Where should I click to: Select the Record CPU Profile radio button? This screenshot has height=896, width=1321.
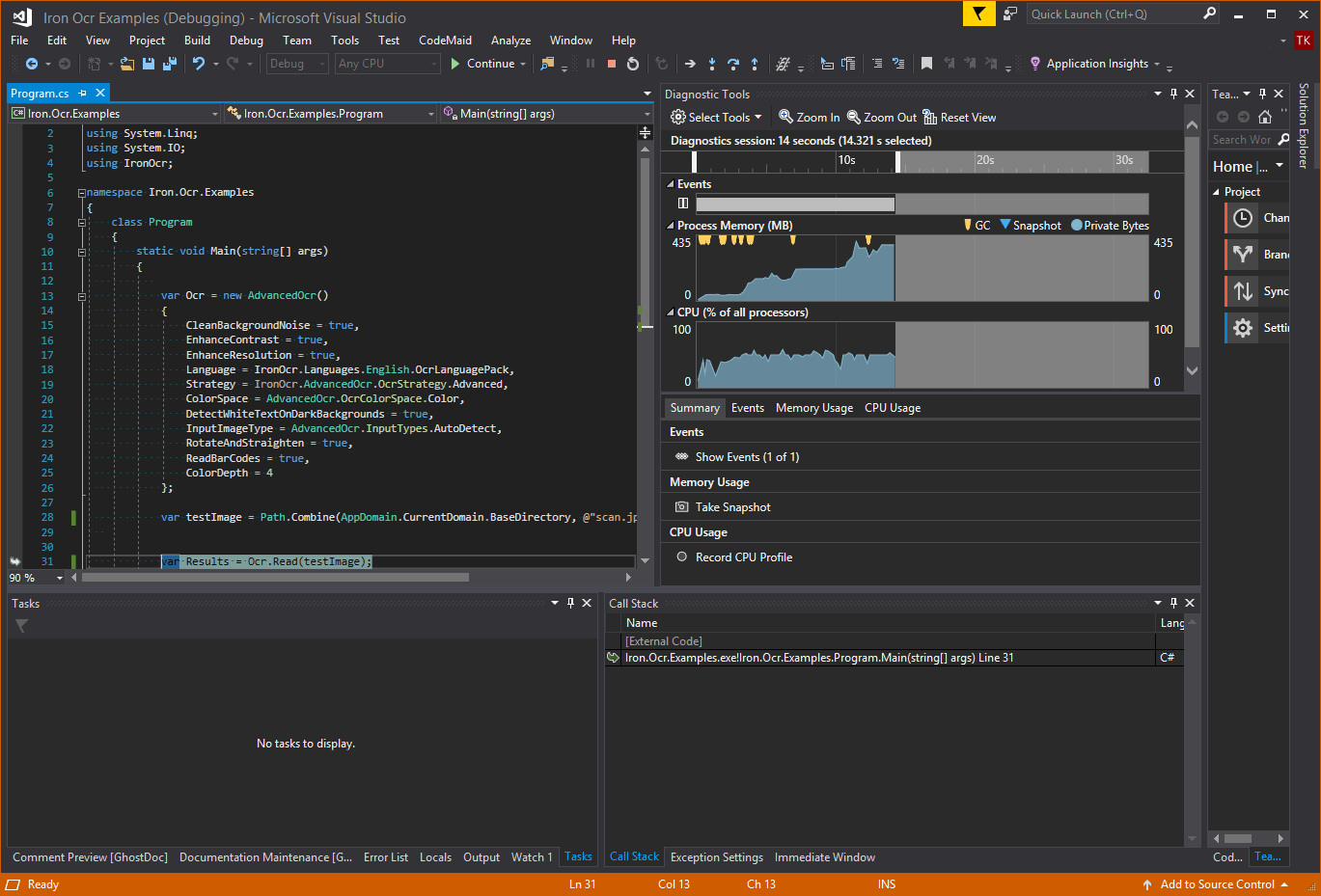[682, 557]
